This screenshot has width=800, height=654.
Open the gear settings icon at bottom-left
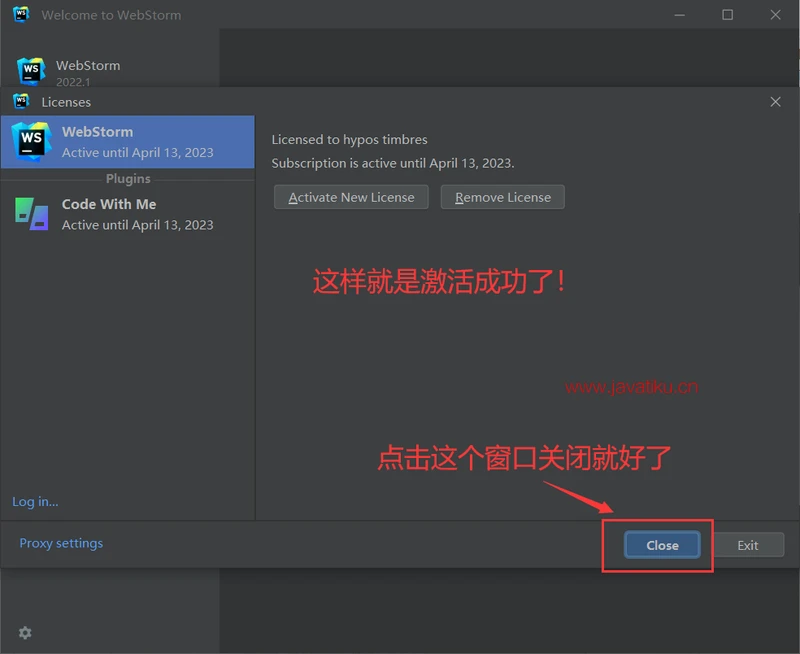(x=25, y=633)
